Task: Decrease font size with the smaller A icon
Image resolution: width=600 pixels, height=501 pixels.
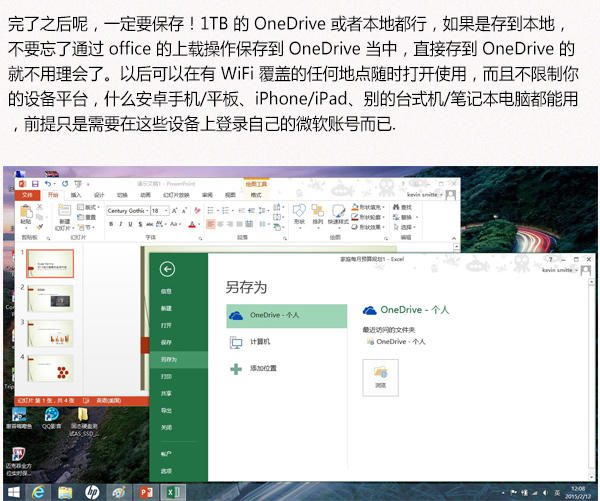Action: click(184, 211)
